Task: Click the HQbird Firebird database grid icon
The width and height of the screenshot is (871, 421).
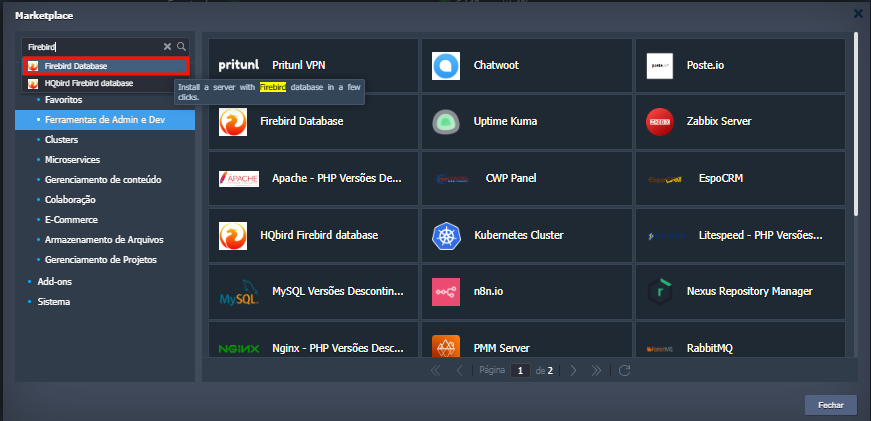Action: pyautogui.click(x=233, y=235)
